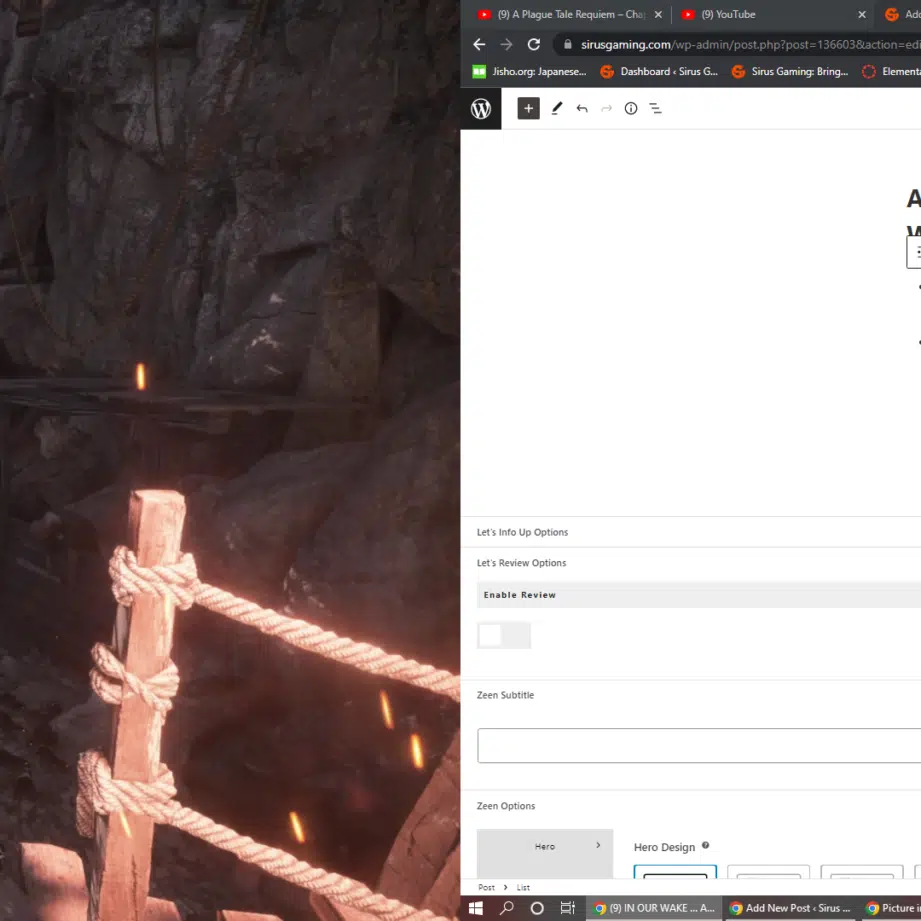Viewport: 921px width, 921px height.
Task: Open the Dashboard ‹ Sirus G... bookmark
Action: (659, 72)
